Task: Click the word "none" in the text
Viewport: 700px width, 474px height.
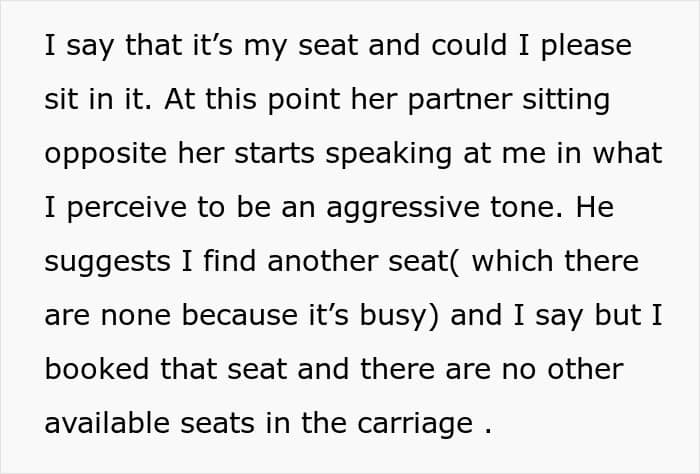Action: coord(136,316)
